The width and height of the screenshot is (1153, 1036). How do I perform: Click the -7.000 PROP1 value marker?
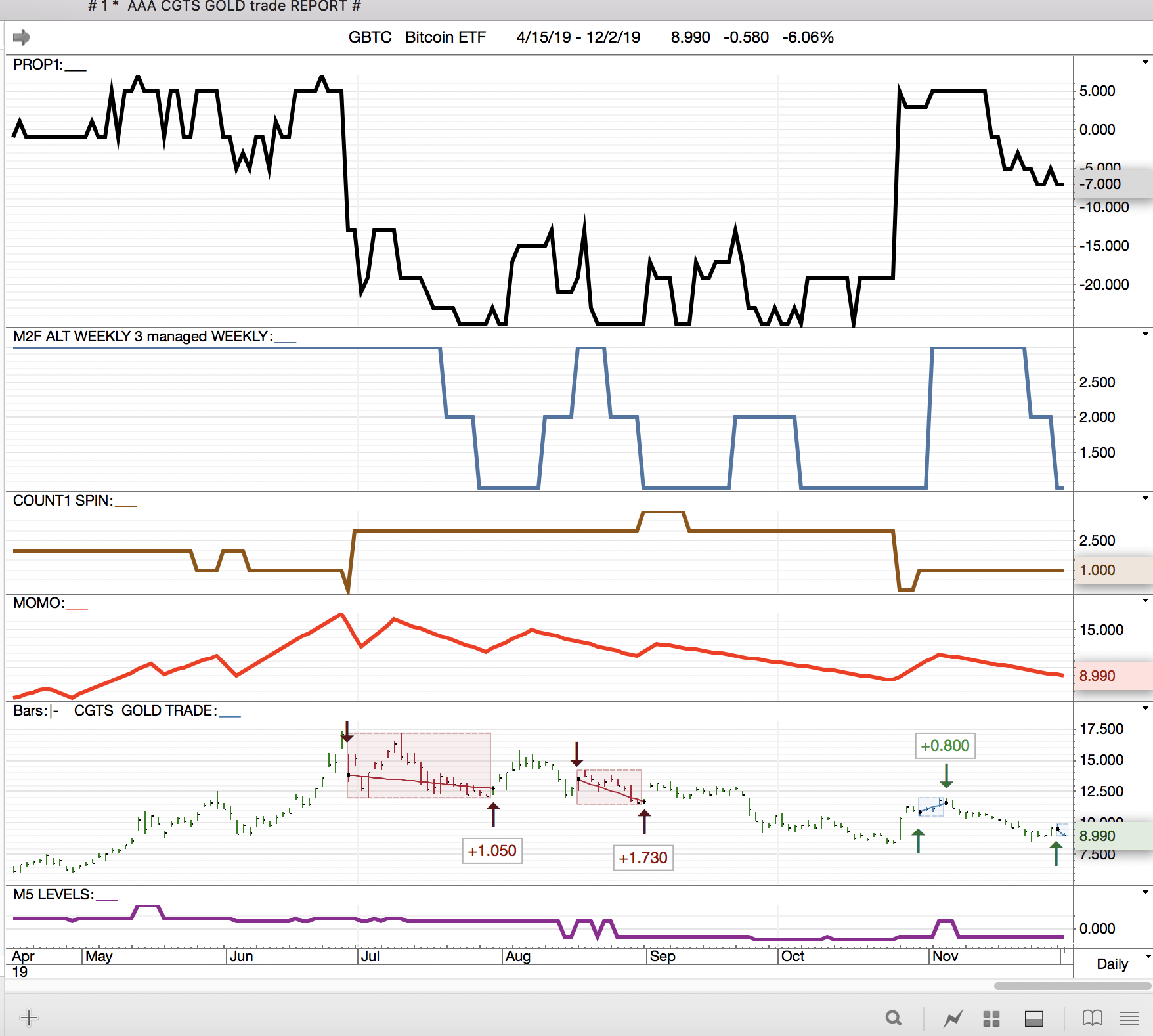(1114, 184)
